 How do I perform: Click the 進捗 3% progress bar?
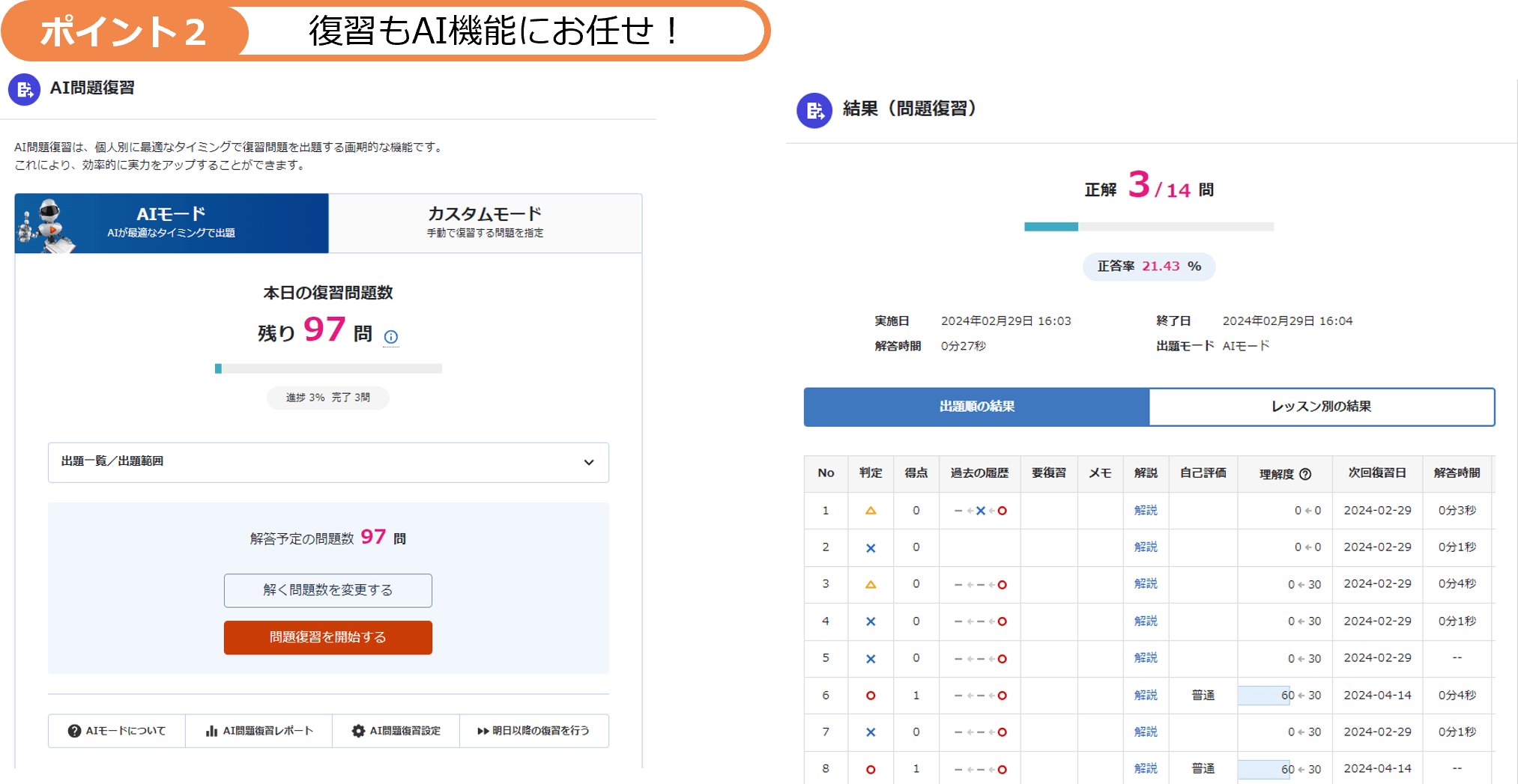(327, 368)
